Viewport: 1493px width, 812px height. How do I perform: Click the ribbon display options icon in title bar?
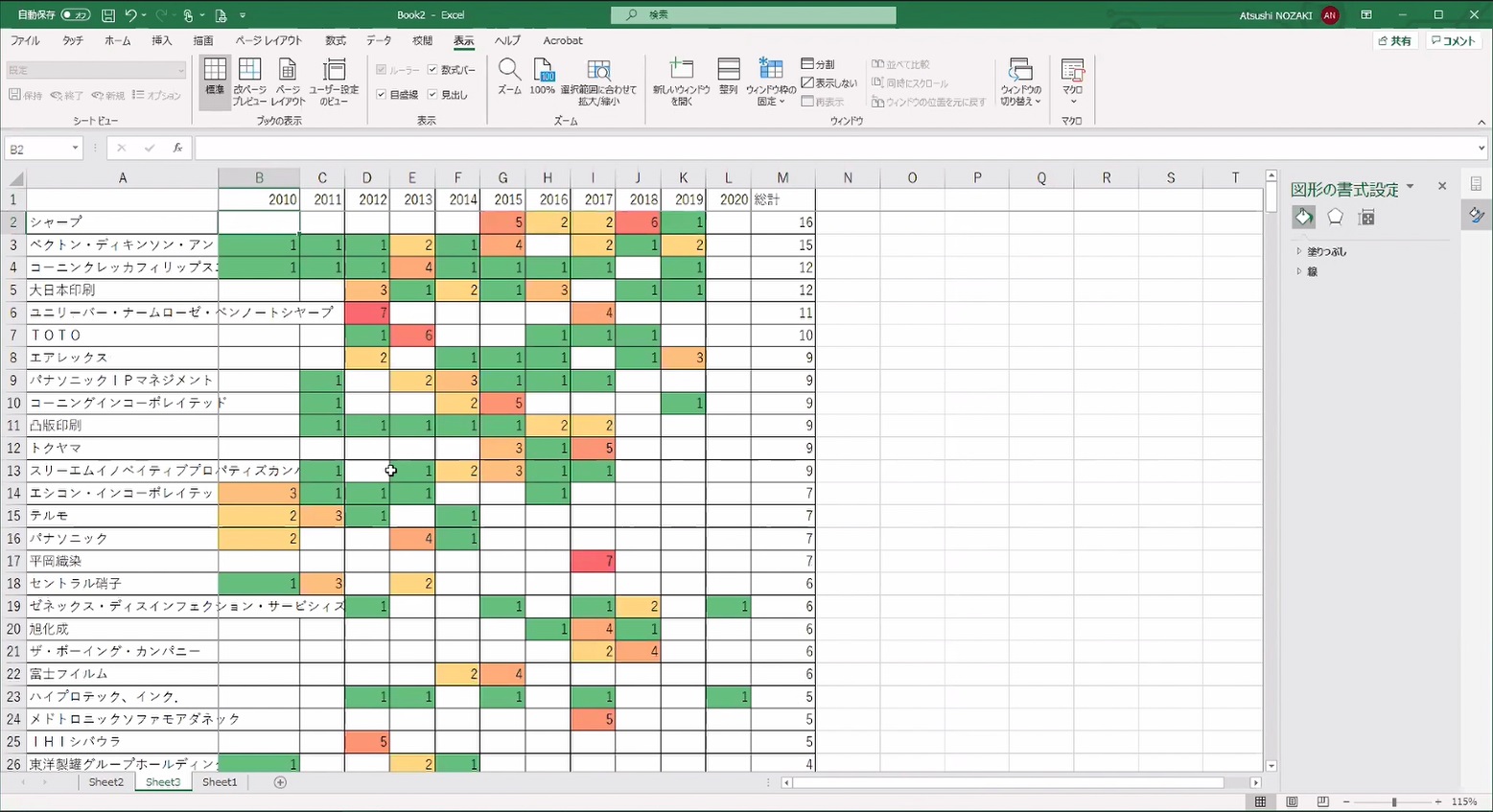pyautogui.click(x=1366, y=14)
